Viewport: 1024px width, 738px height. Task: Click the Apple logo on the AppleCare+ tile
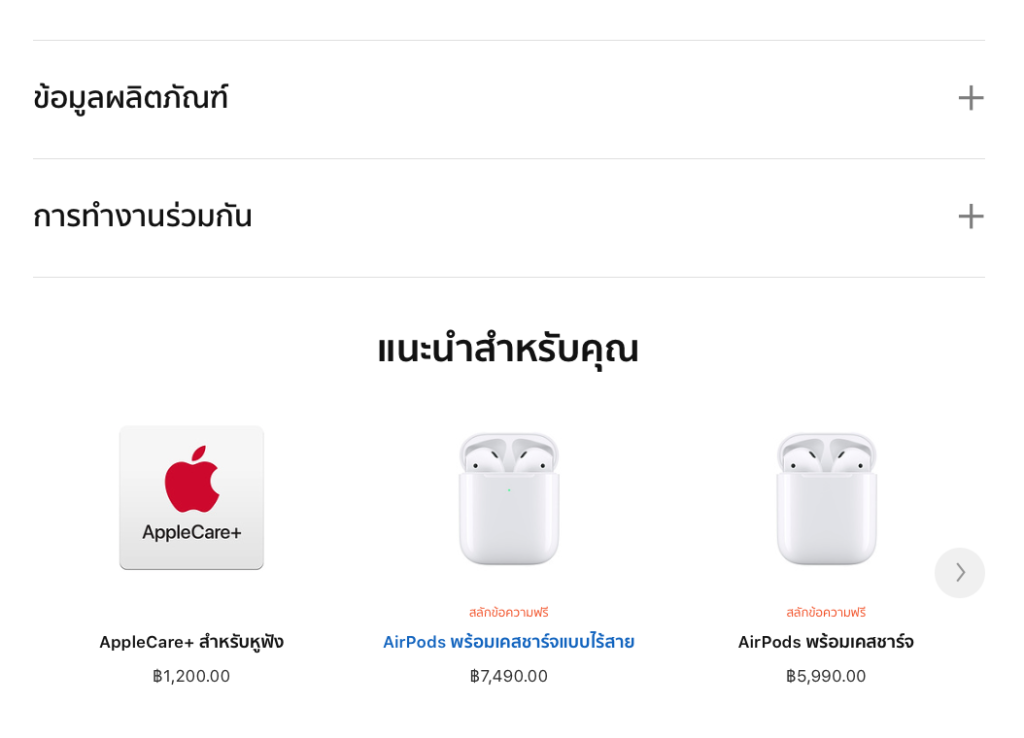point(190,480)
